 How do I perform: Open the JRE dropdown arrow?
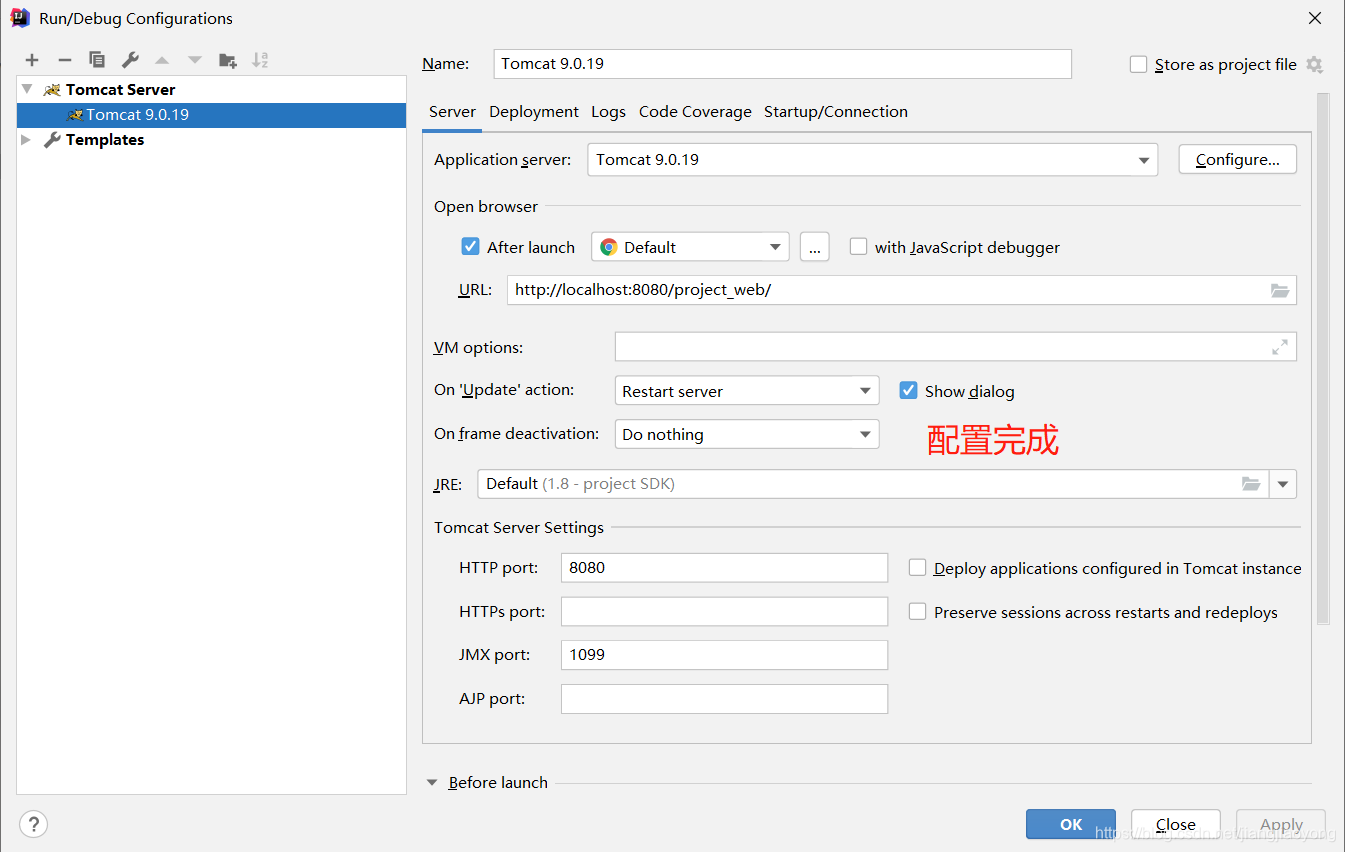tap(1283, 484)
